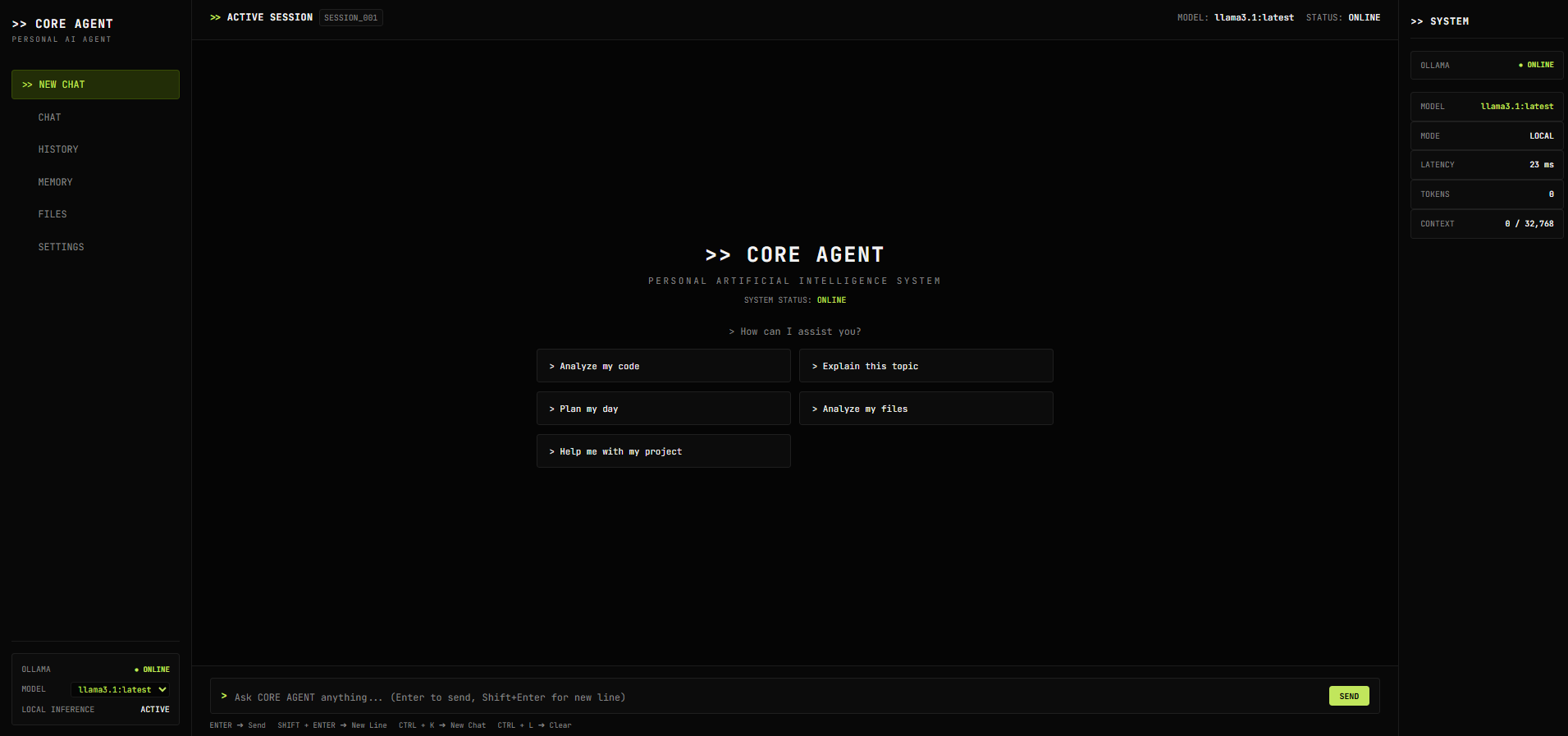Choose the 'Plan my day' suggestion

point(664,409)
